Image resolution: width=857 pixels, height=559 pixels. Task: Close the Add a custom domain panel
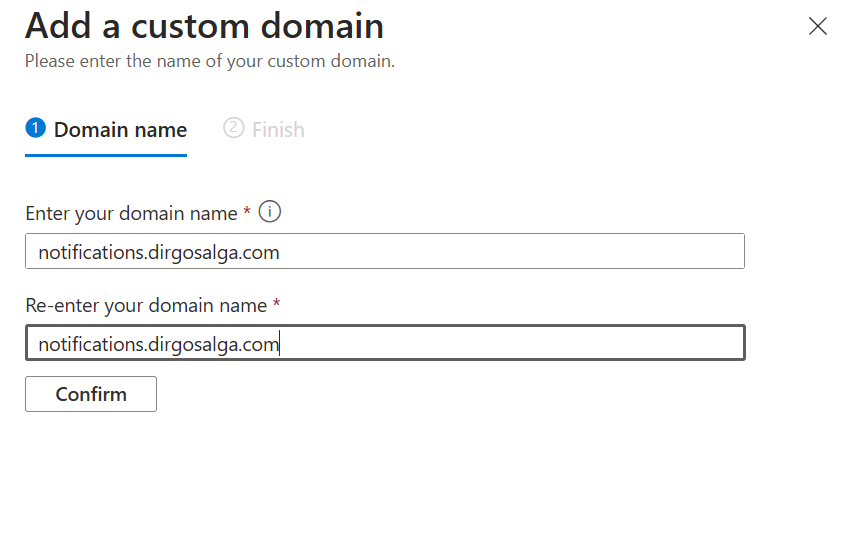[818, 27]
